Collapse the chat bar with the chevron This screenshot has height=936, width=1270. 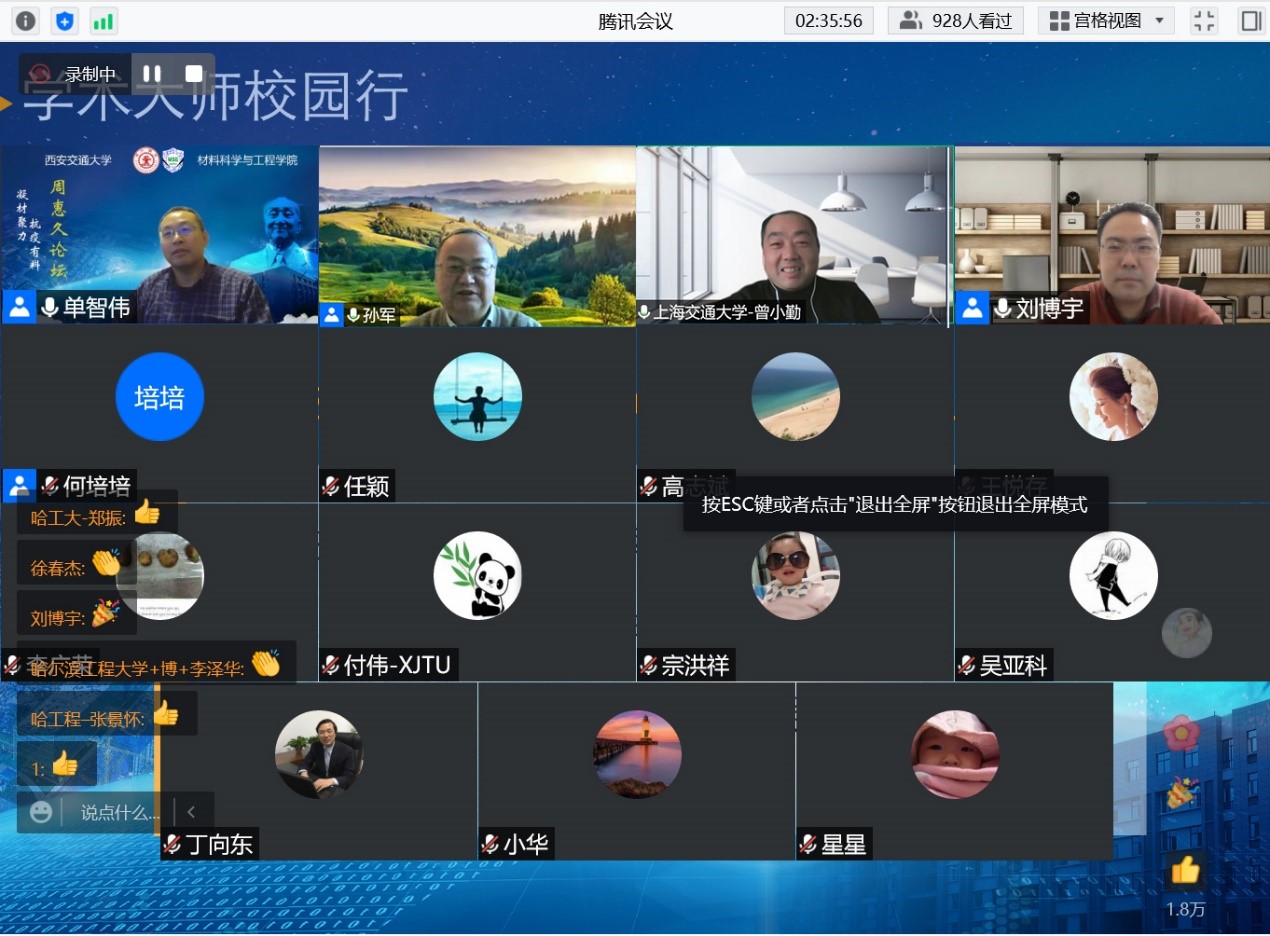[x=191, y=812]
